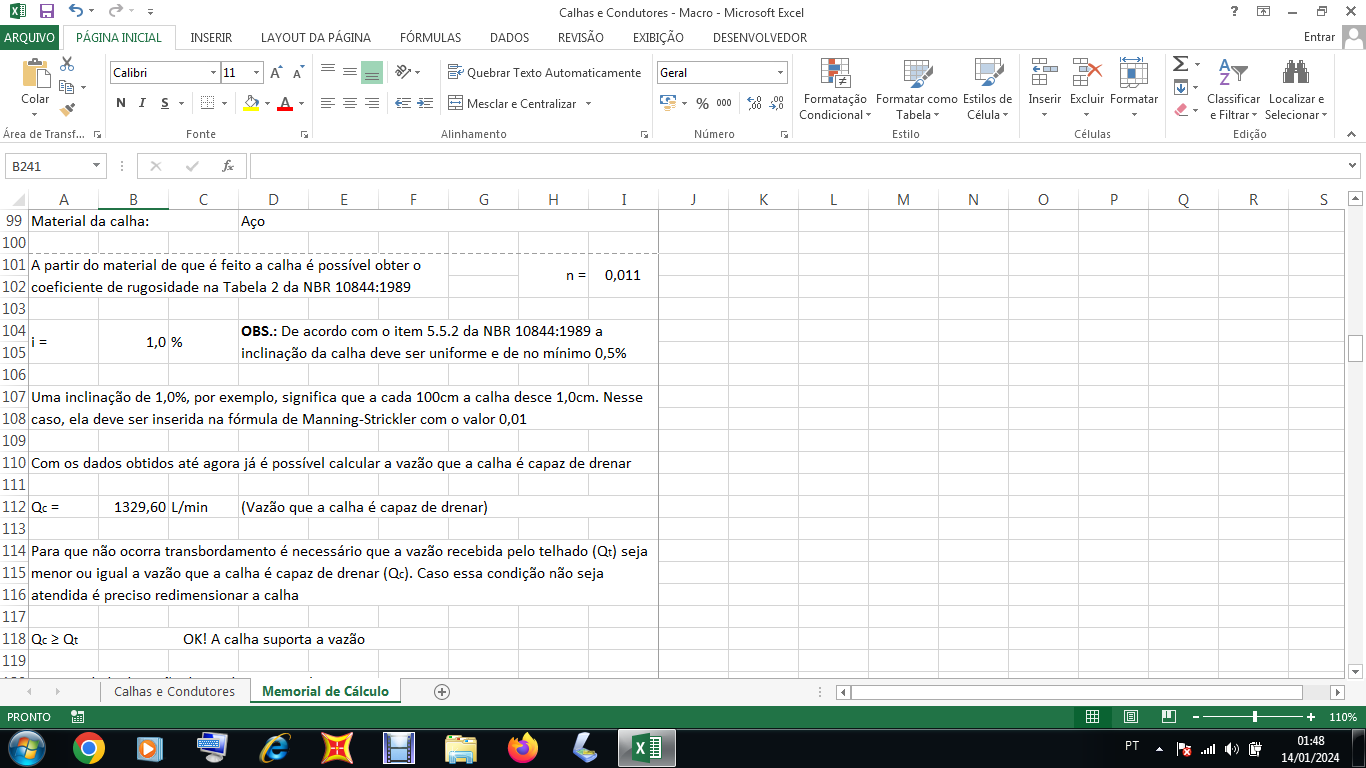
Task: Open the Name Box dropdown arrow
Action: point(97,166)
